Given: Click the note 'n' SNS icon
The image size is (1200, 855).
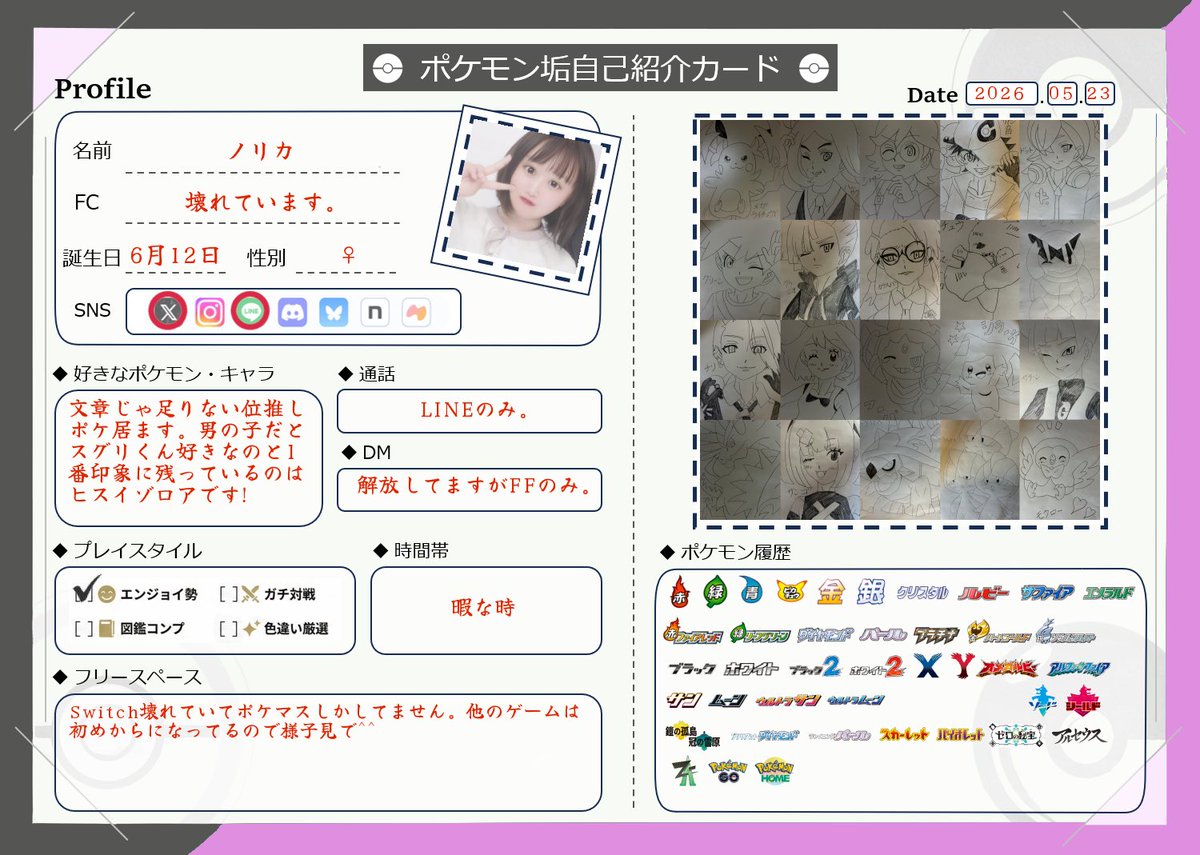Looking at the screenshot, I should 375,312.
